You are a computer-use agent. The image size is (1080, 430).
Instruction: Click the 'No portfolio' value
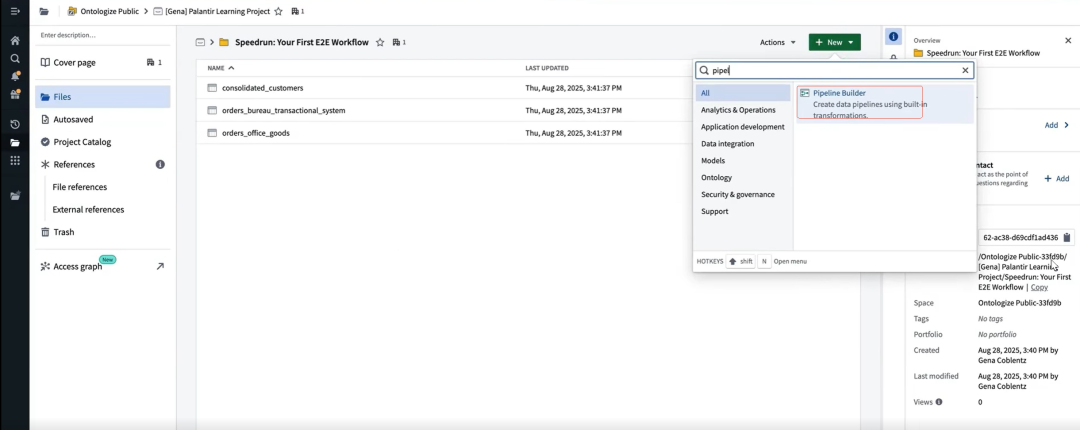(x=997, y=334)
